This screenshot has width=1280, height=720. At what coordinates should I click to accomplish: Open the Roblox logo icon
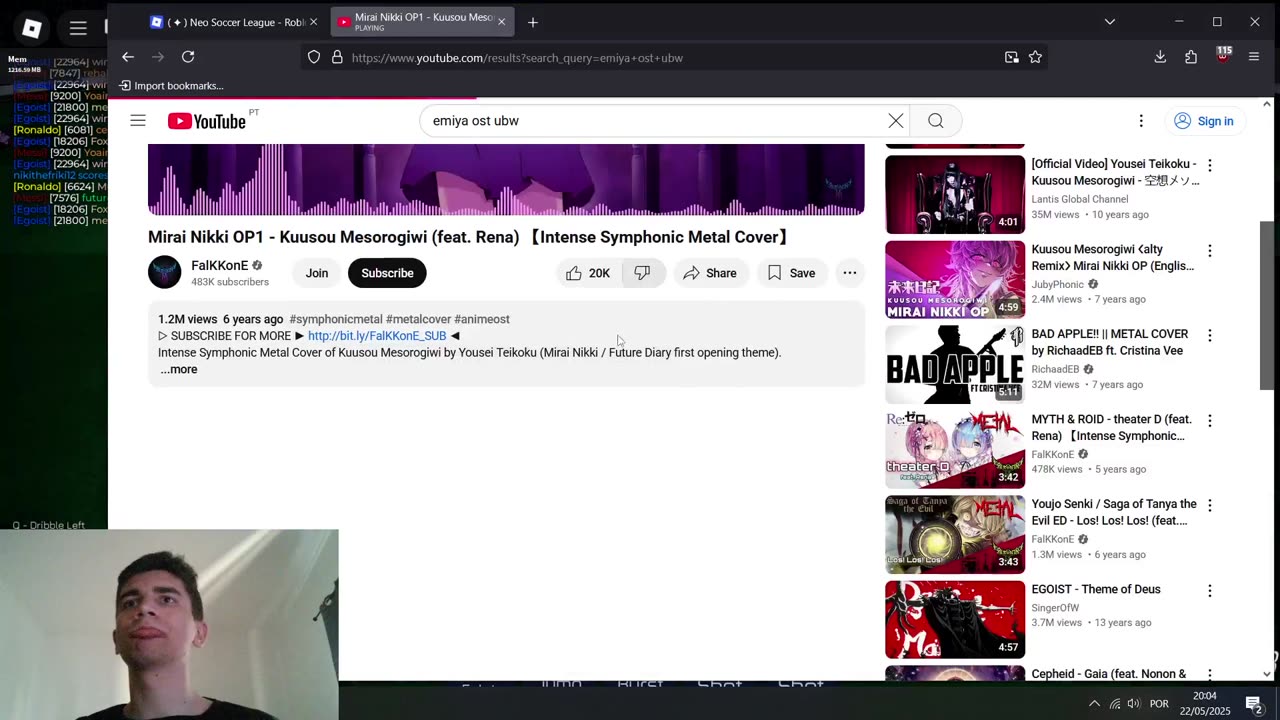(x=32, y=28)
